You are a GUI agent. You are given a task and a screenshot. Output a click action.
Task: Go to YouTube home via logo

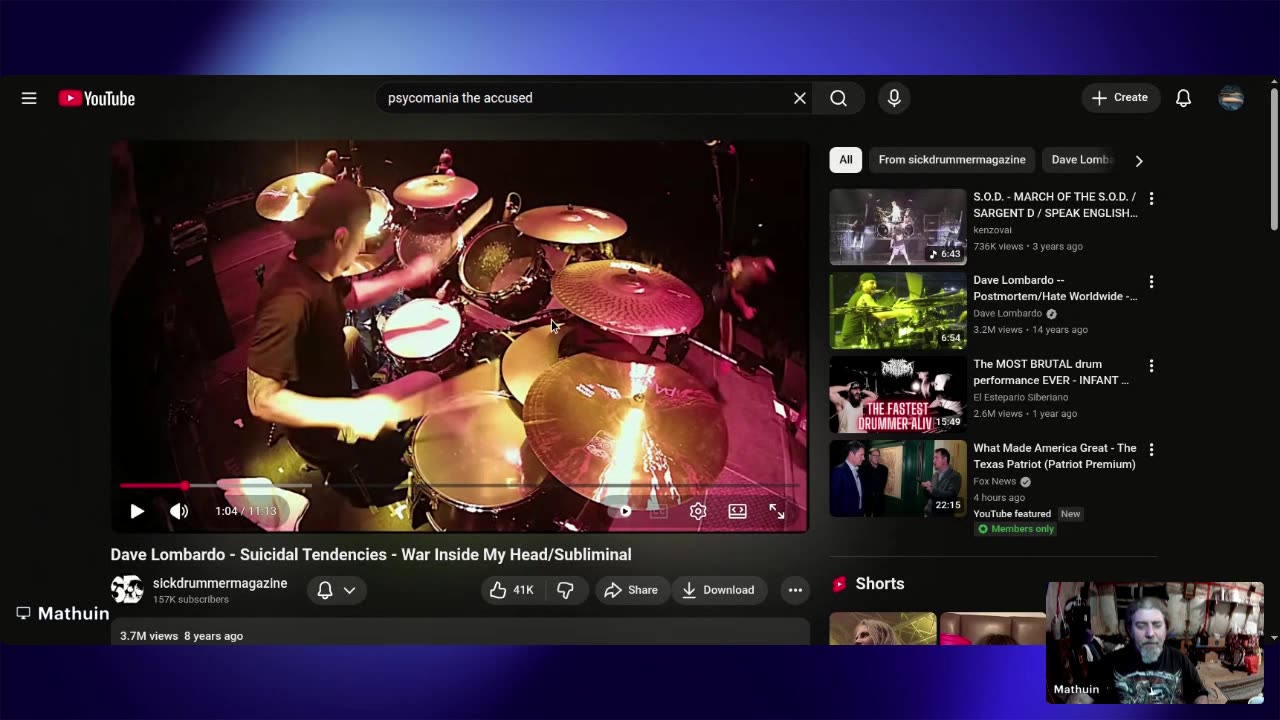[x=97, y=98]
